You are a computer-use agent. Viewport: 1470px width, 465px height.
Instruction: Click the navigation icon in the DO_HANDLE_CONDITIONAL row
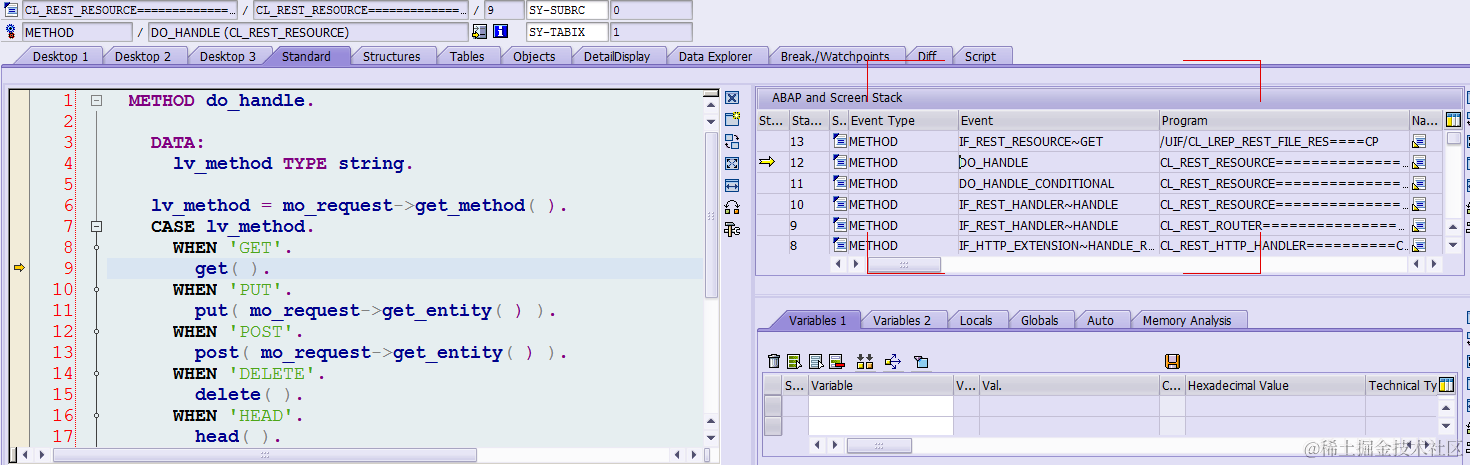(x=1419, y=184)
